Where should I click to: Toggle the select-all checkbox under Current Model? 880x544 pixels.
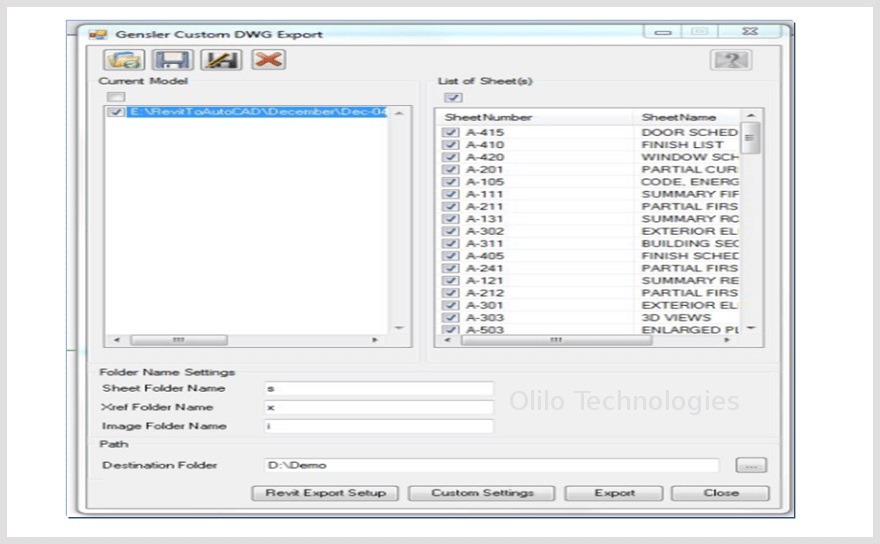pos(116,97)
